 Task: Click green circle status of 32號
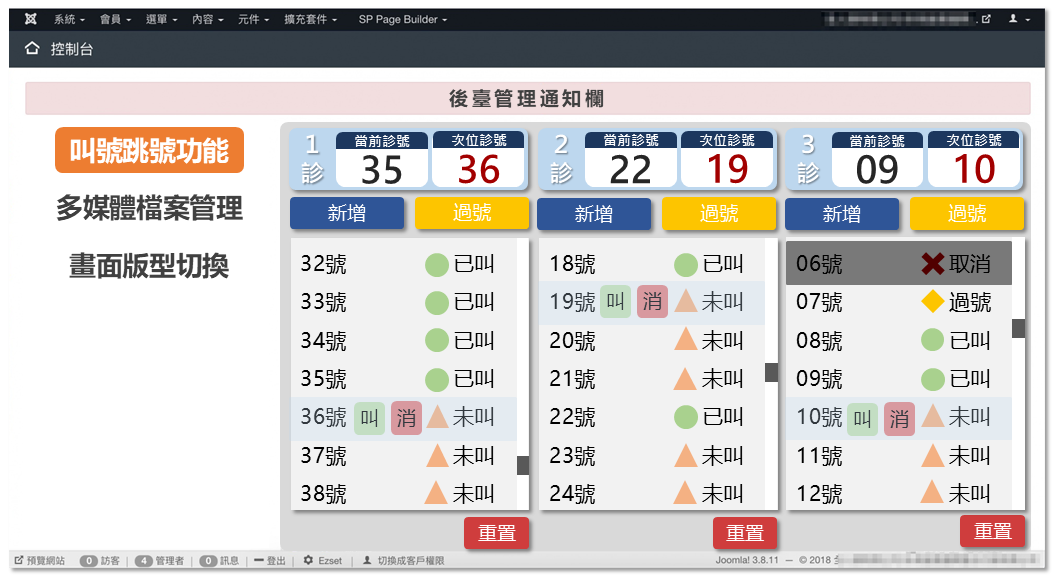tap(437, 264)
